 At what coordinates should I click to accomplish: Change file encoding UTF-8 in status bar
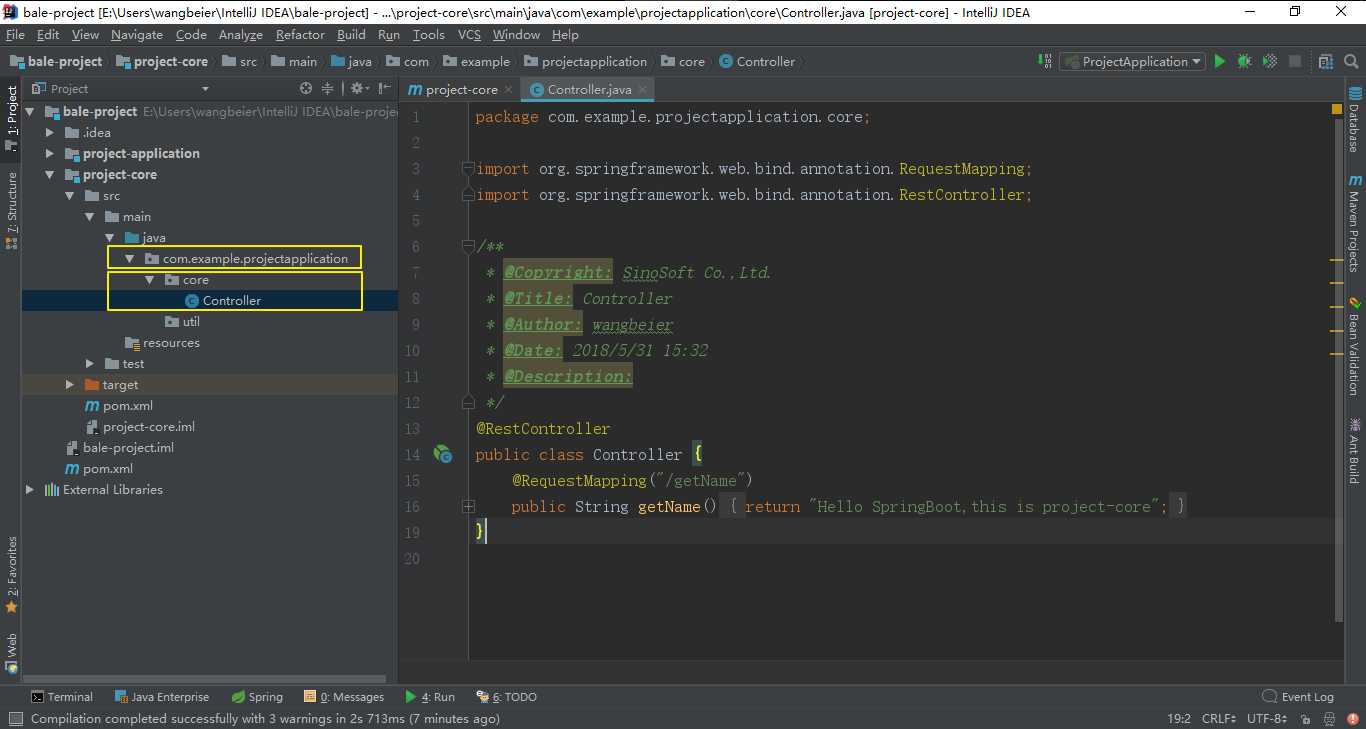coord(1267,719)
